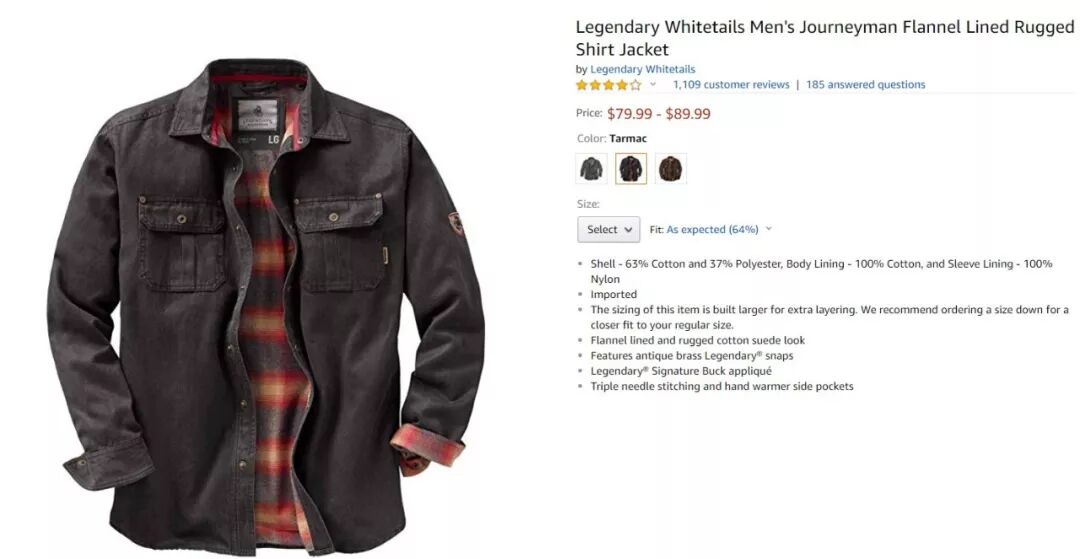Expand the star rating breakdown chevron
This screenshot has width=1080, height=559.
(x=653, y=85)
